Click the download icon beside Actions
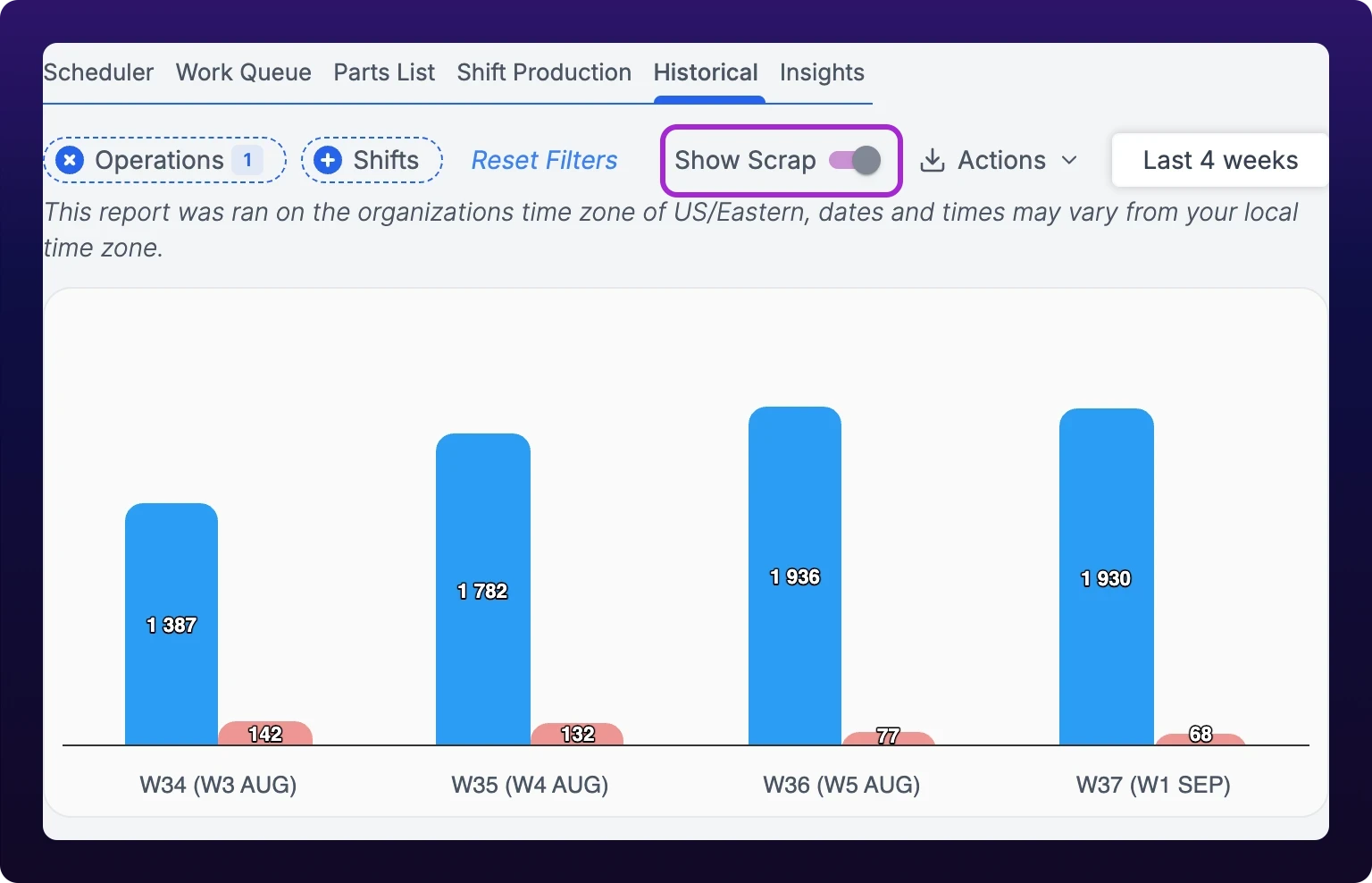 coord(933,160)
